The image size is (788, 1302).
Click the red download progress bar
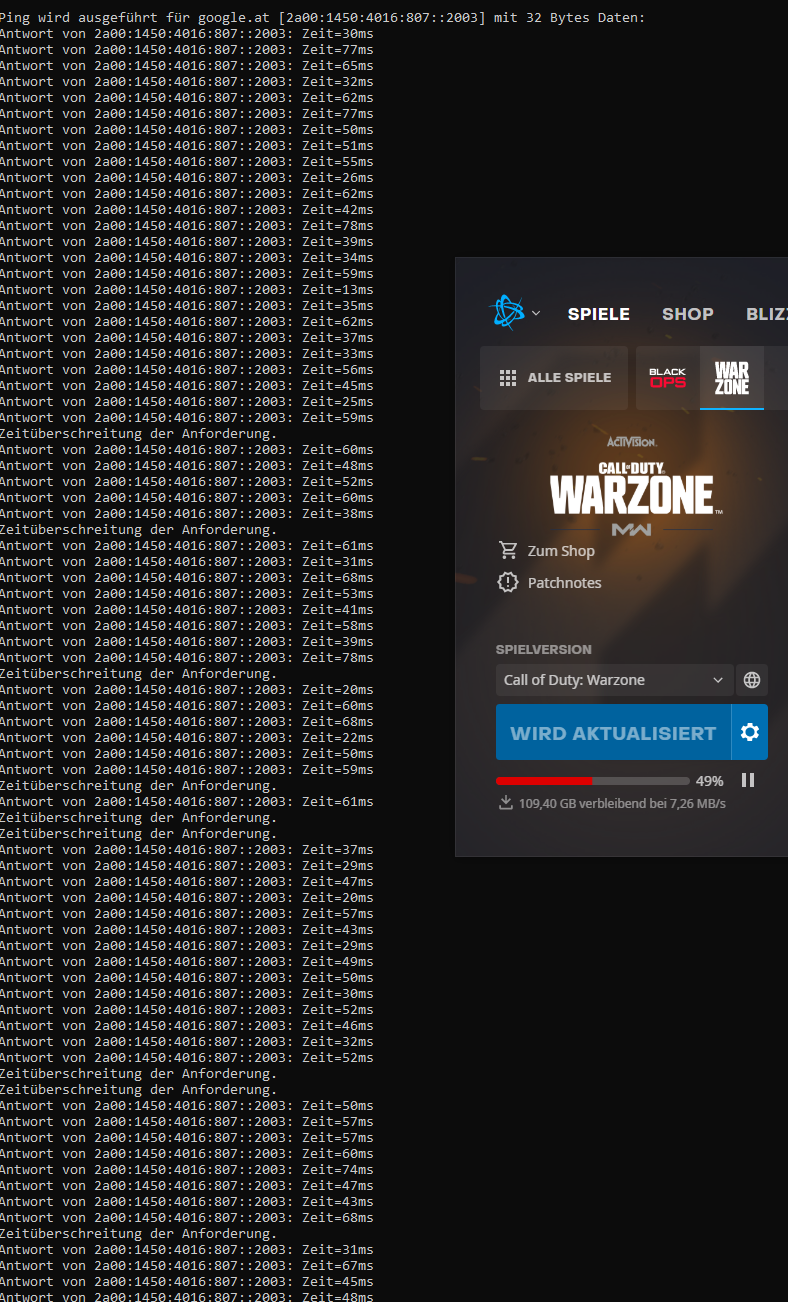[593, 781]
